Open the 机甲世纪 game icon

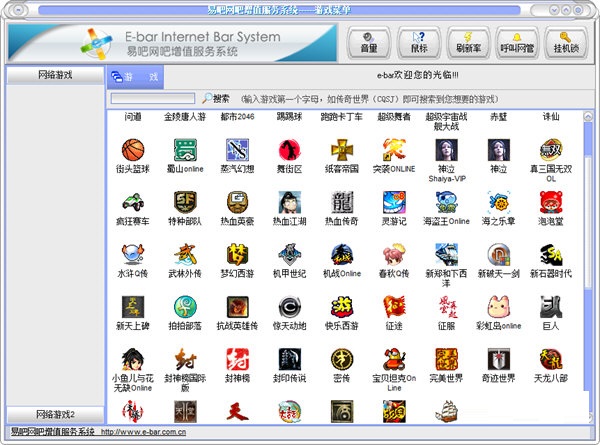click(290, 254)
